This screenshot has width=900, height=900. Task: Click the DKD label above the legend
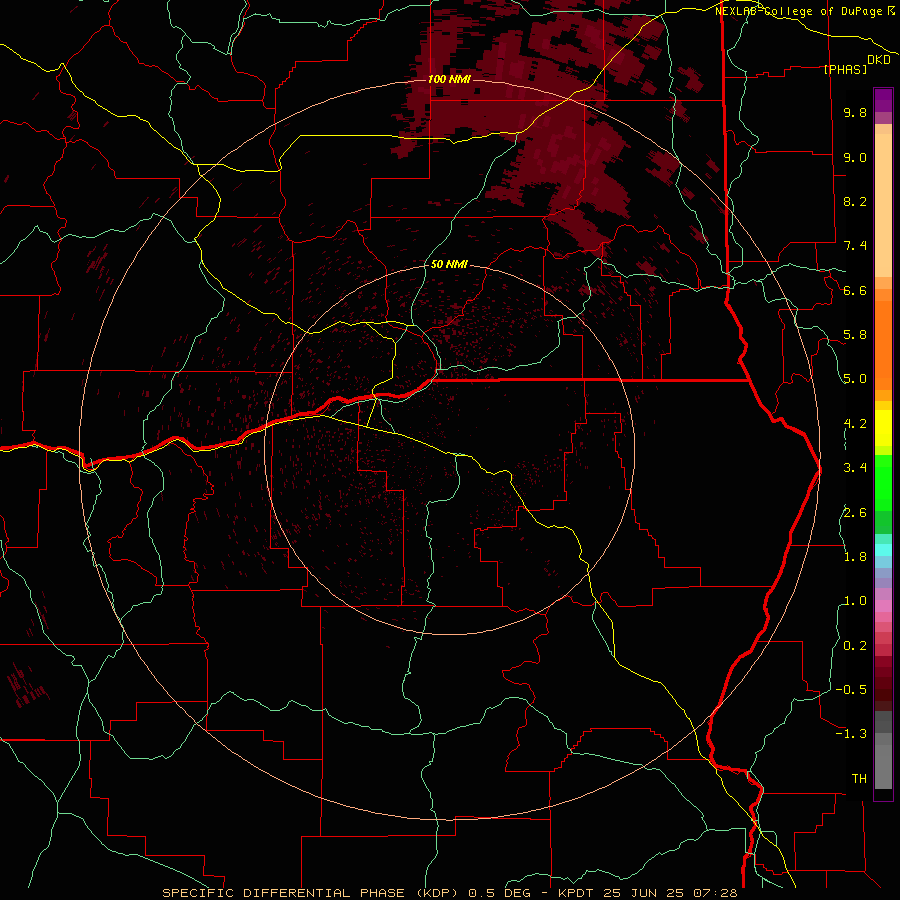[x=879, y=60]
